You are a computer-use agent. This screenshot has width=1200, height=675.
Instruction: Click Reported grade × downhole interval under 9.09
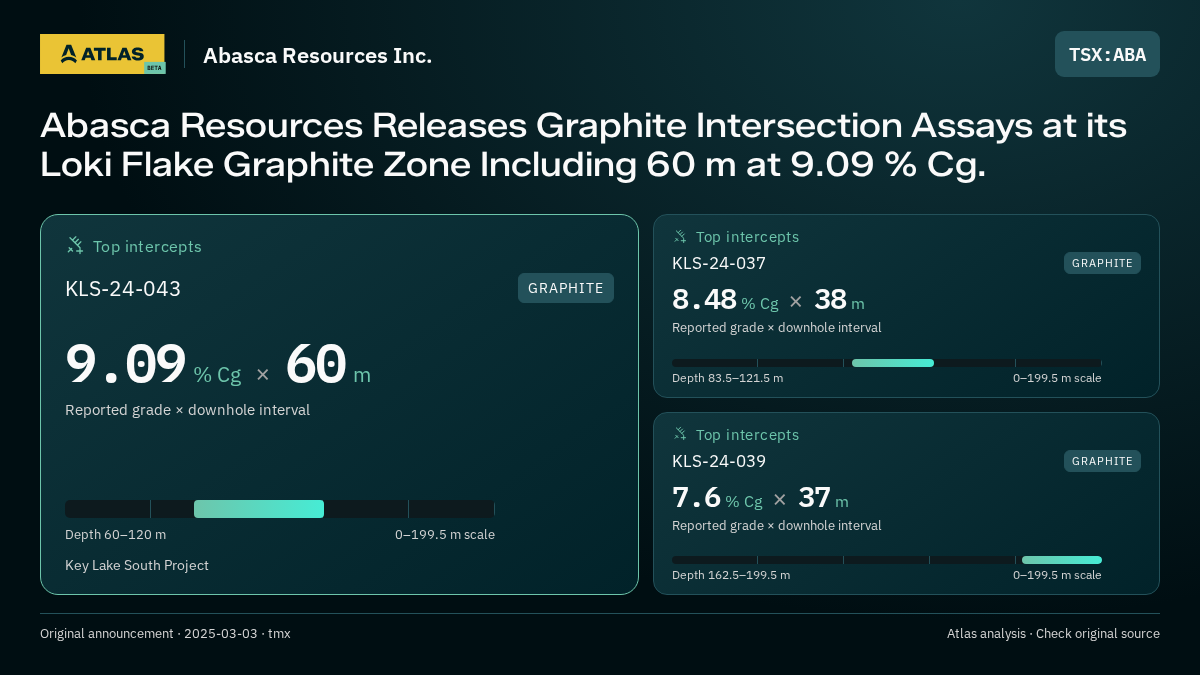[188, 410]
